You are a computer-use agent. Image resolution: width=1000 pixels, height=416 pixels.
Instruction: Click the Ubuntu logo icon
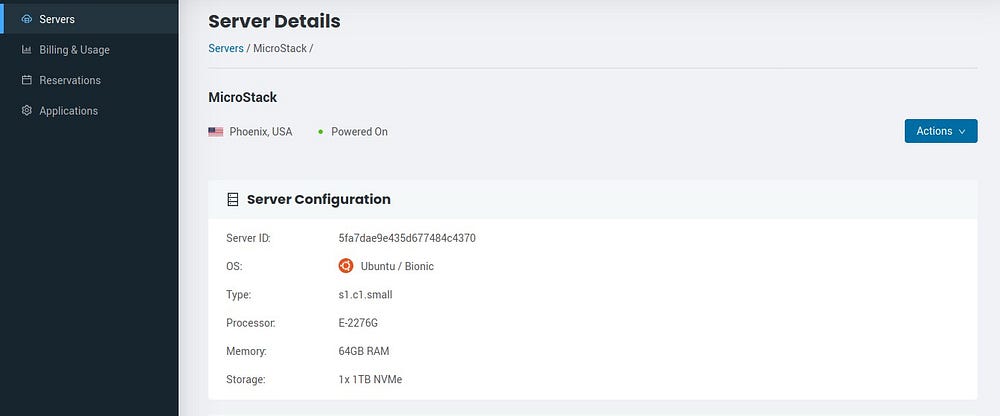345,266
